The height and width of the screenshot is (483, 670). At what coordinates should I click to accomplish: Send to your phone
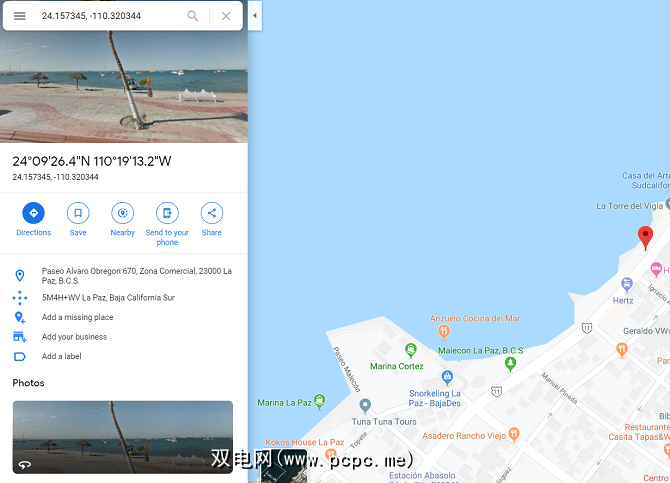(x=167, y=224)
